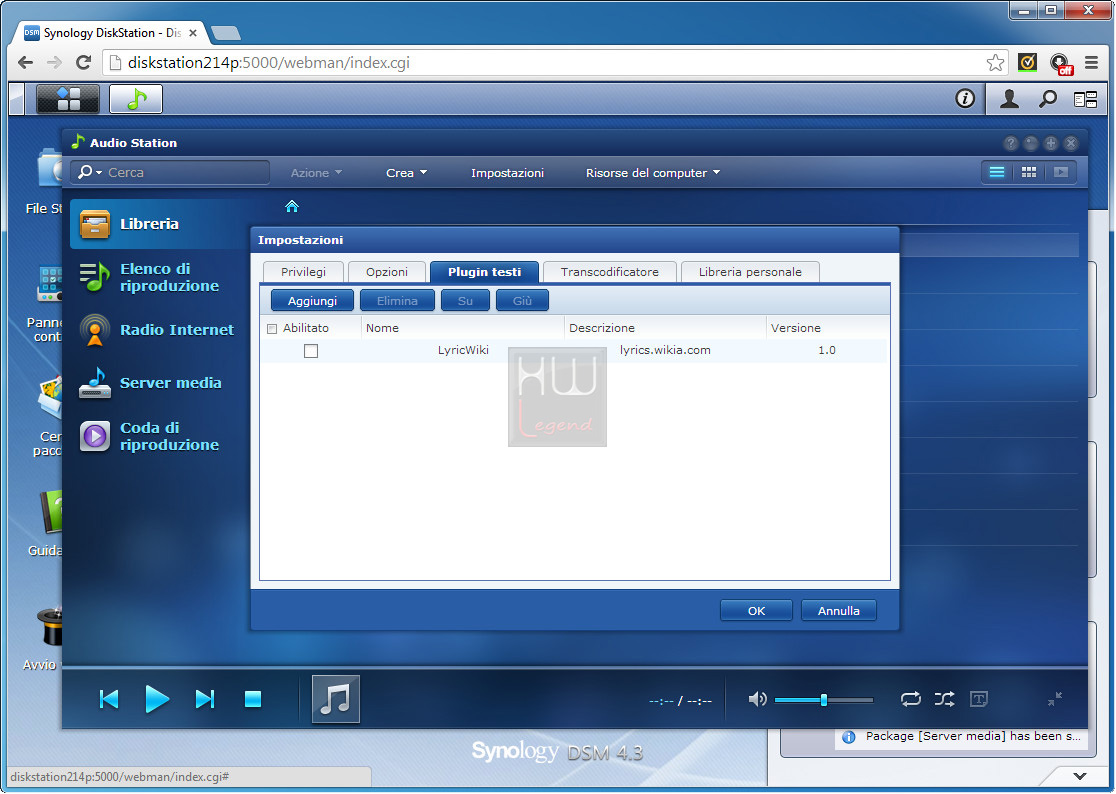Switch to cover flow view
This screenshot has height=794, width=1116.
(x=1060, y=172)
